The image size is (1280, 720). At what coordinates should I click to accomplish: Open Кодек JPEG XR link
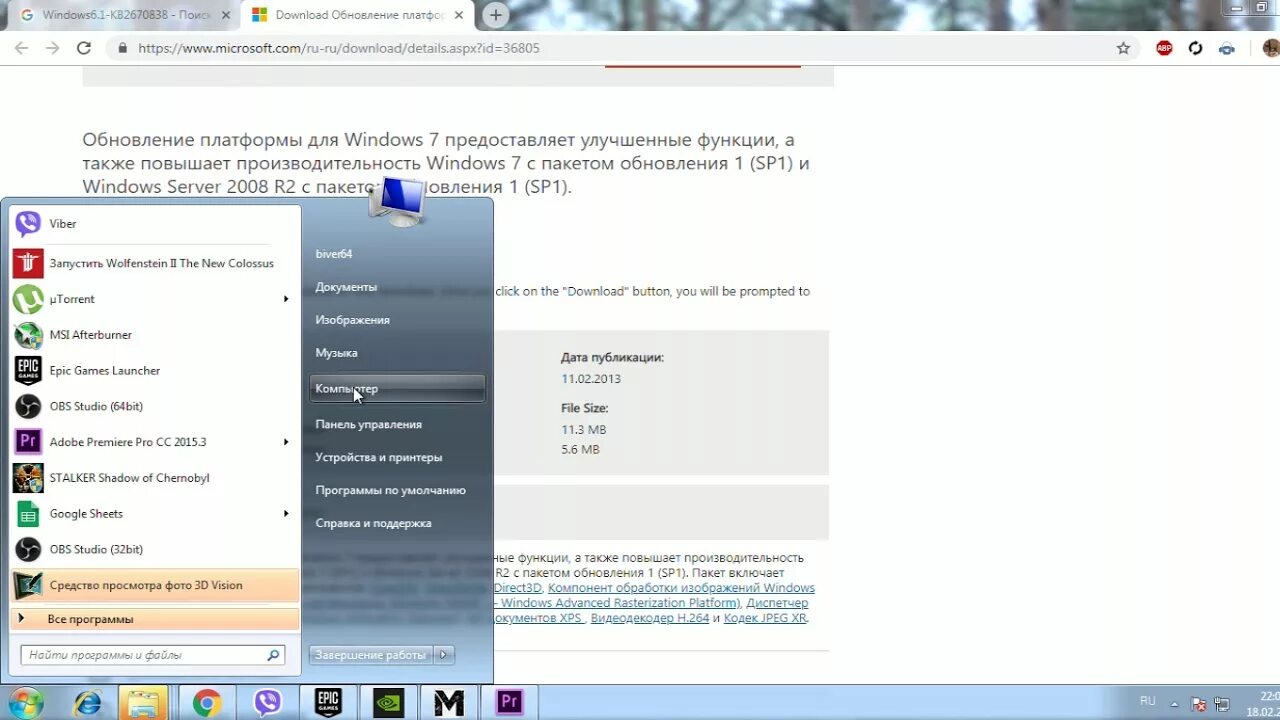tap(765, 618)
